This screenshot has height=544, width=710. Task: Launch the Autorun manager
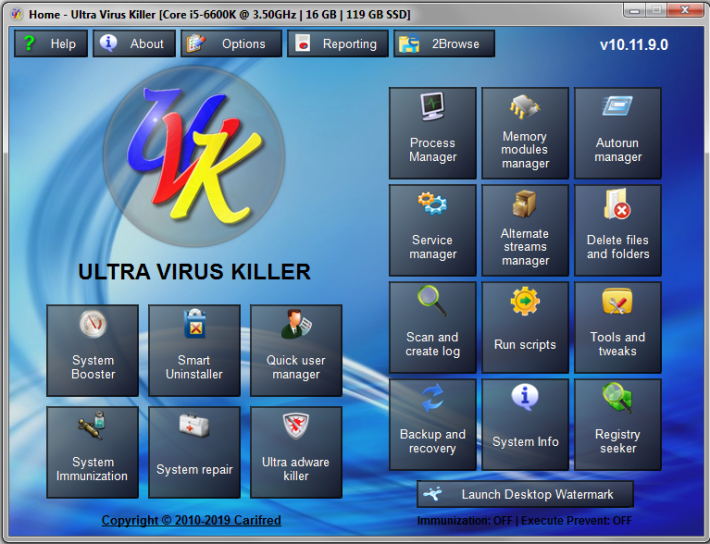(618, 133)
